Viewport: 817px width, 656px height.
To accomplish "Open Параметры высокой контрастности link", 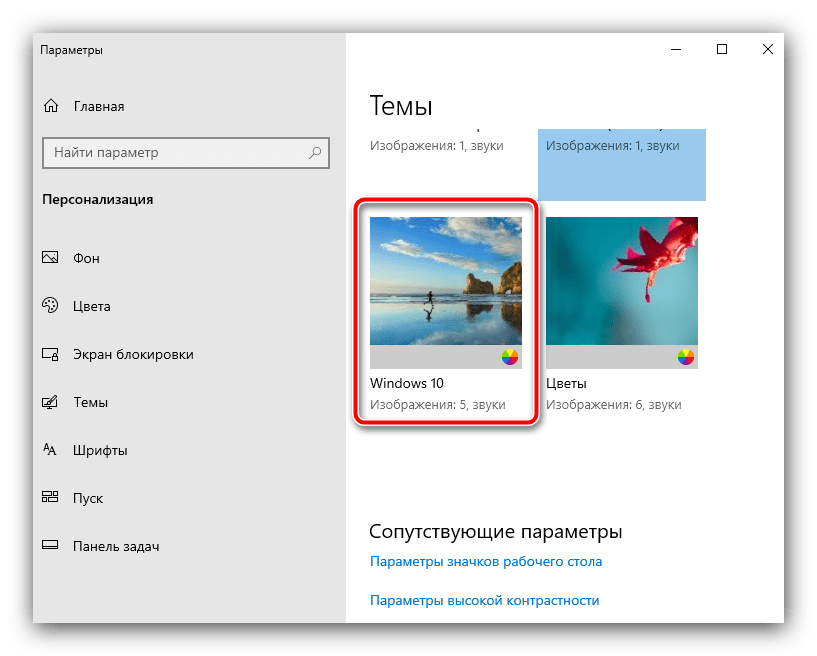I will 485,600.
